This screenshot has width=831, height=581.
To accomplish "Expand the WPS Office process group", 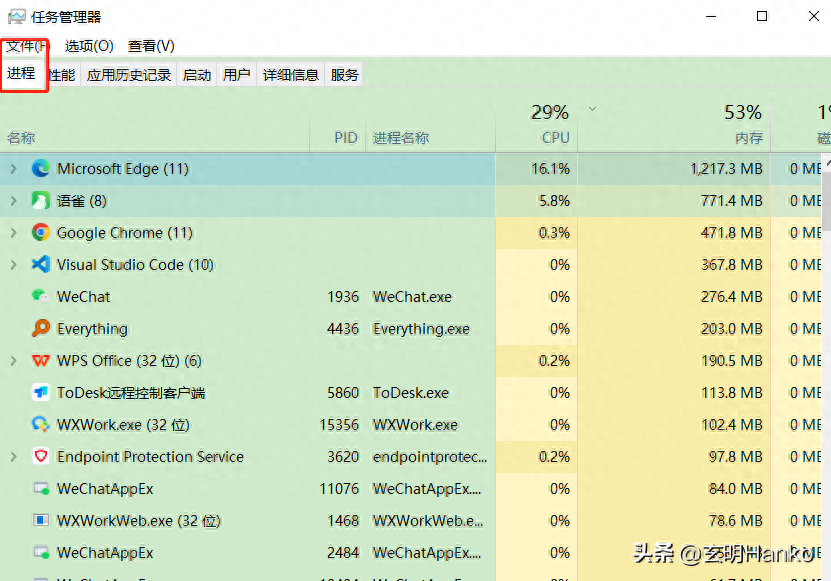I will 14,360.
